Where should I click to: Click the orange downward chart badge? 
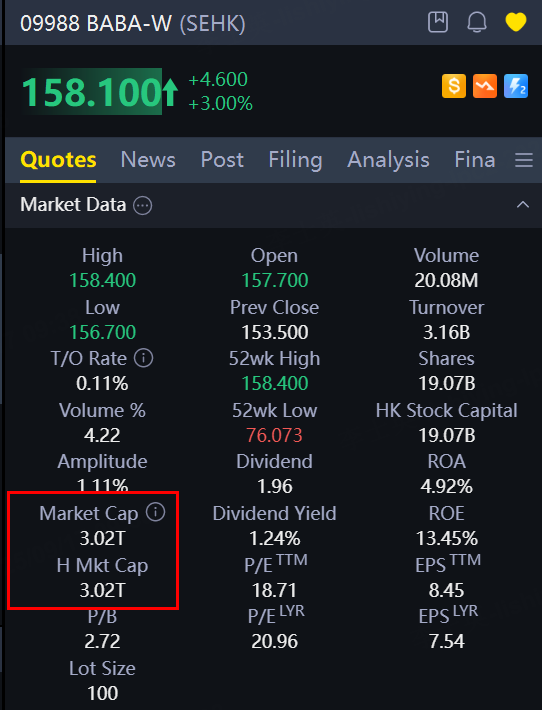485,86
